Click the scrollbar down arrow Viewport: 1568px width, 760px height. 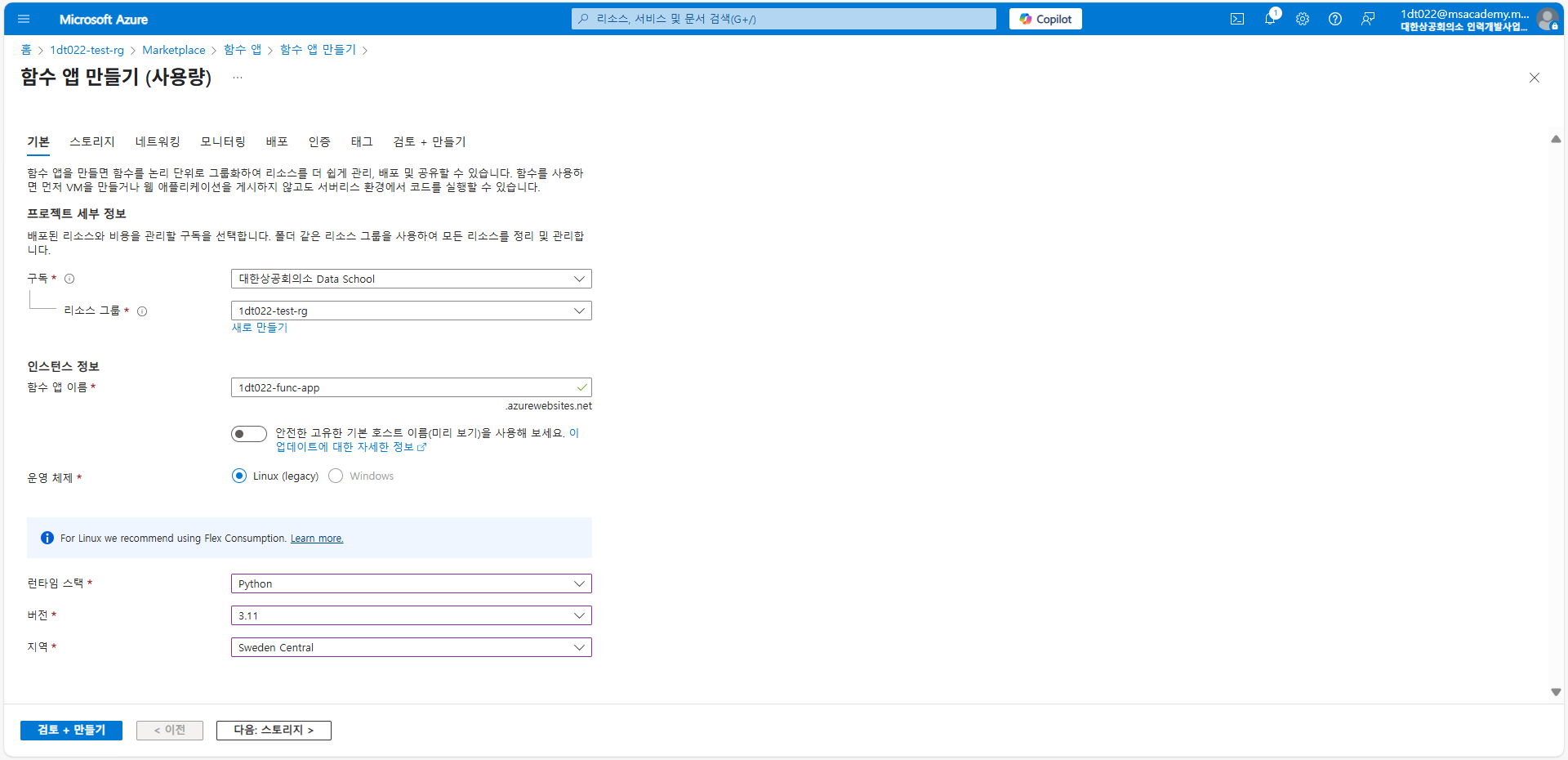(1556, 692)
